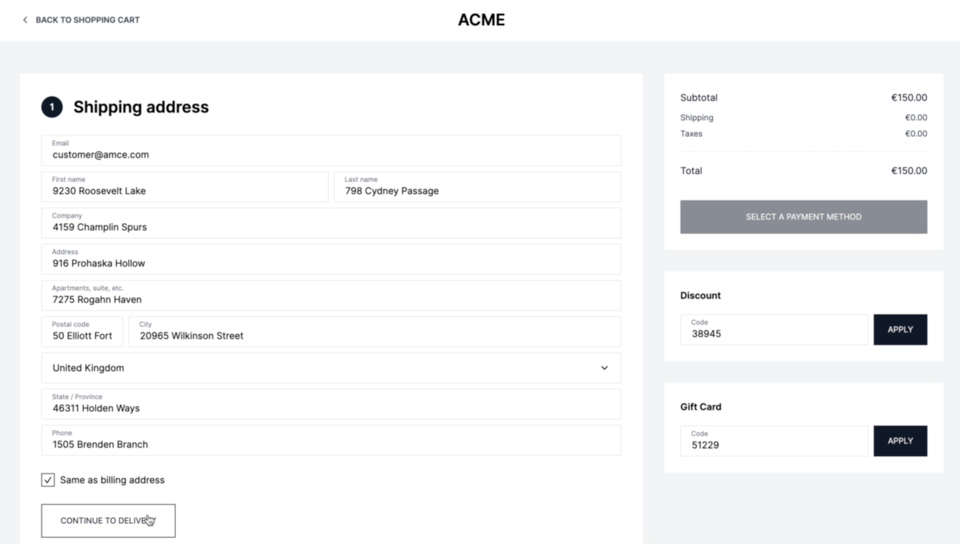
Task: Click the step 1 circle badge
Action: click(52, 107)
